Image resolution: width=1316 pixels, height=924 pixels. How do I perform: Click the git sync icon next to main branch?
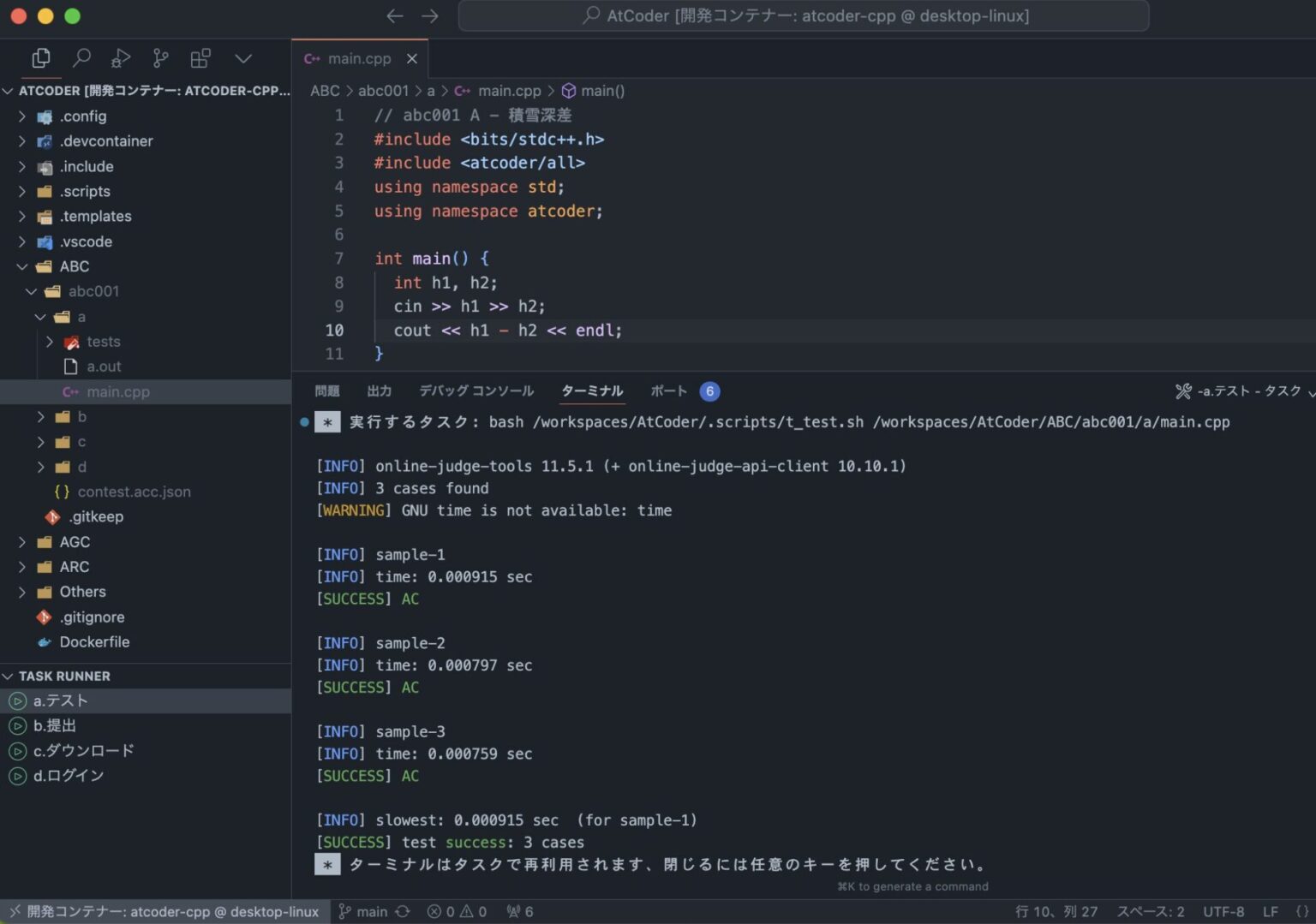pos(401,911)
